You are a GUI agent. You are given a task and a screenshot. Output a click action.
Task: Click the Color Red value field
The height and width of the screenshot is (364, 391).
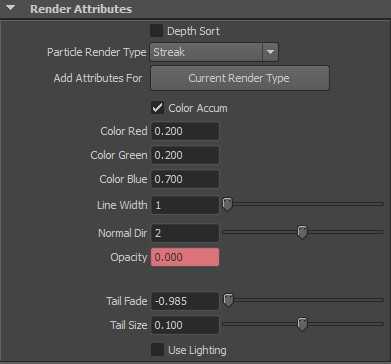[185, 131]
